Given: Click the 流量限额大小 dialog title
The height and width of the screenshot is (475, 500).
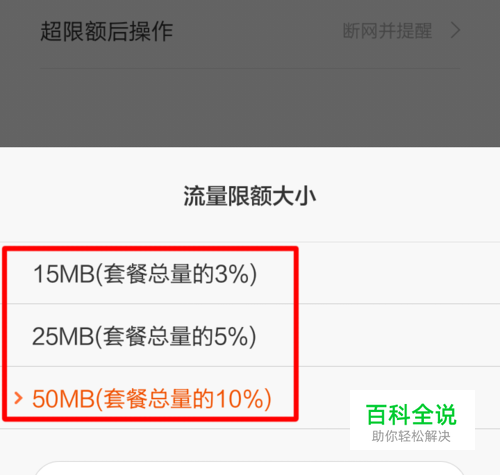Looking at the screenshot, I should coord(250,196).
